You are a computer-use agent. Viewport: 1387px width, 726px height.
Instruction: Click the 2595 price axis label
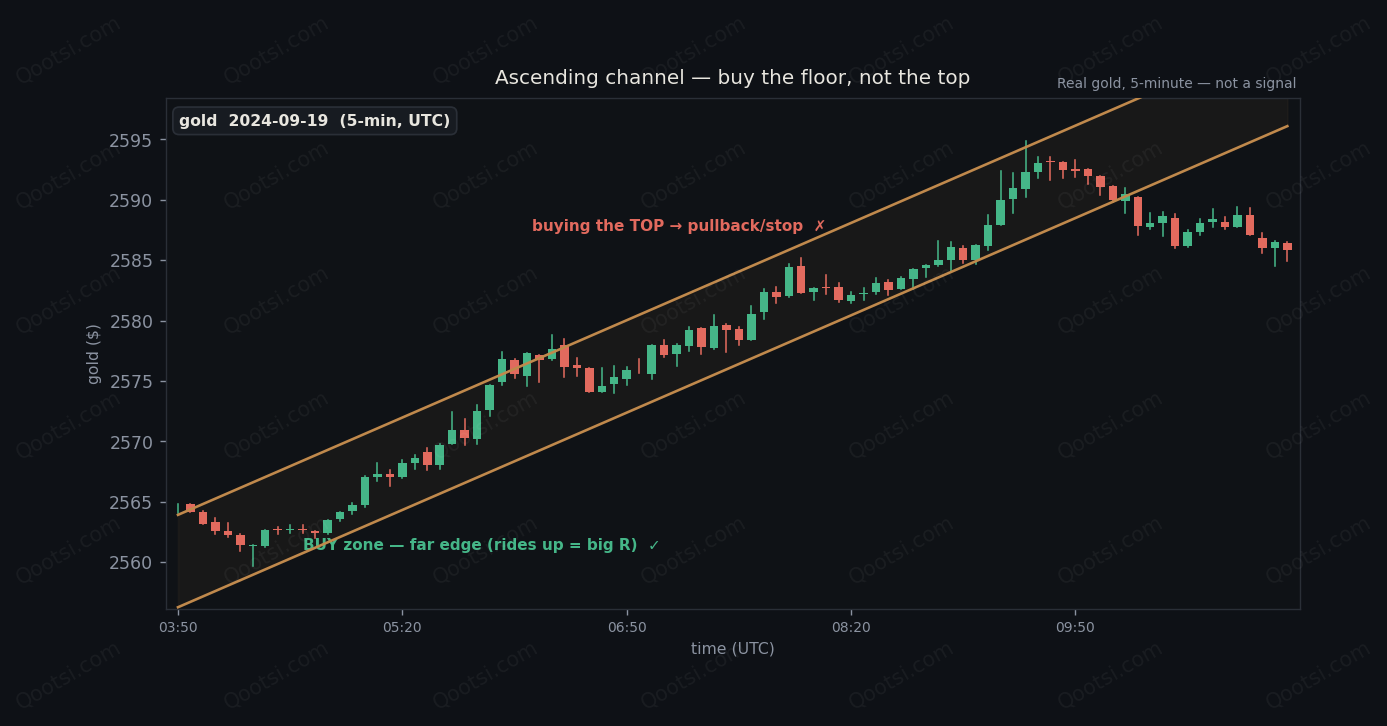point(130,140)
